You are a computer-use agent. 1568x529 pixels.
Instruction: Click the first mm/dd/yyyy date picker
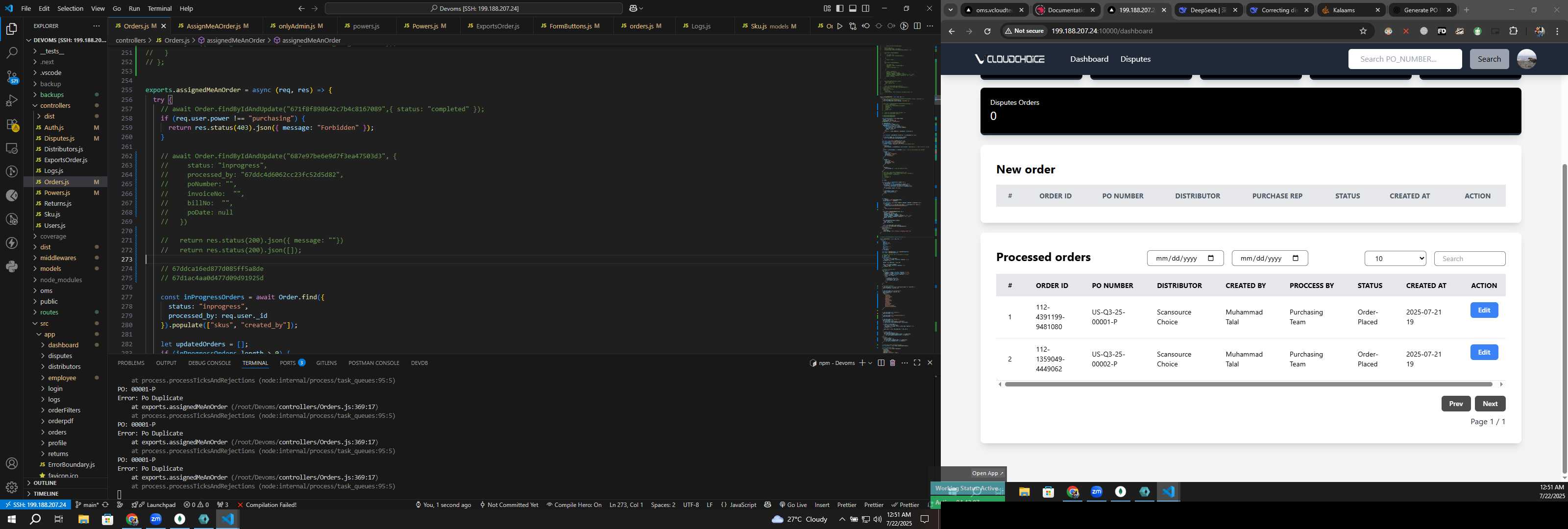(1184, 258)
